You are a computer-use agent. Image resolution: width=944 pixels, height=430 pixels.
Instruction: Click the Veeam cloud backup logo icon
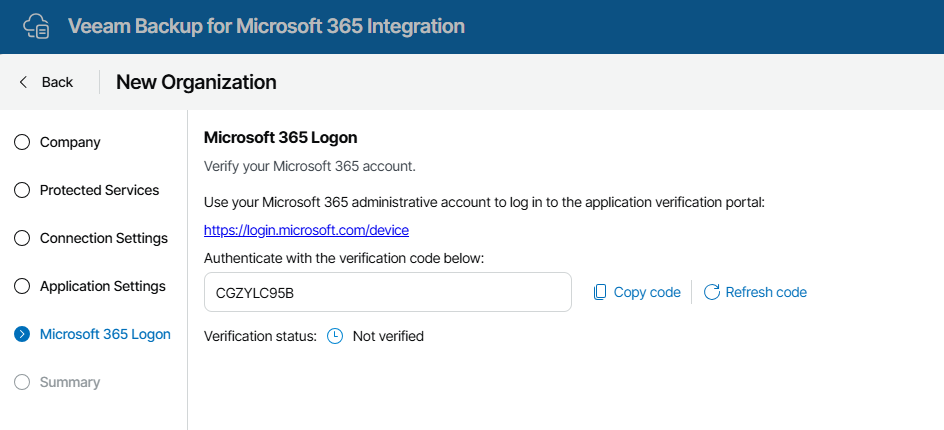(36, 26)
